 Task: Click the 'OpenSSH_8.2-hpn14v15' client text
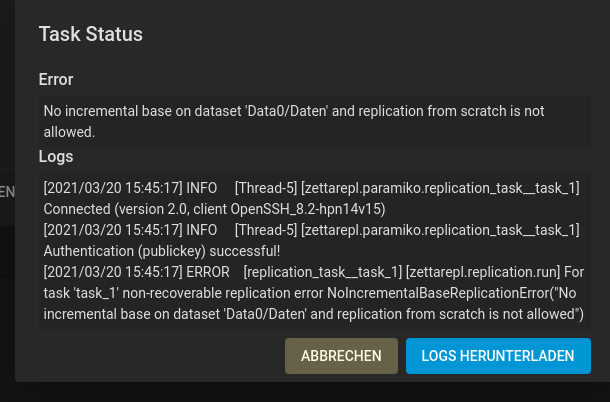[308, 209]
